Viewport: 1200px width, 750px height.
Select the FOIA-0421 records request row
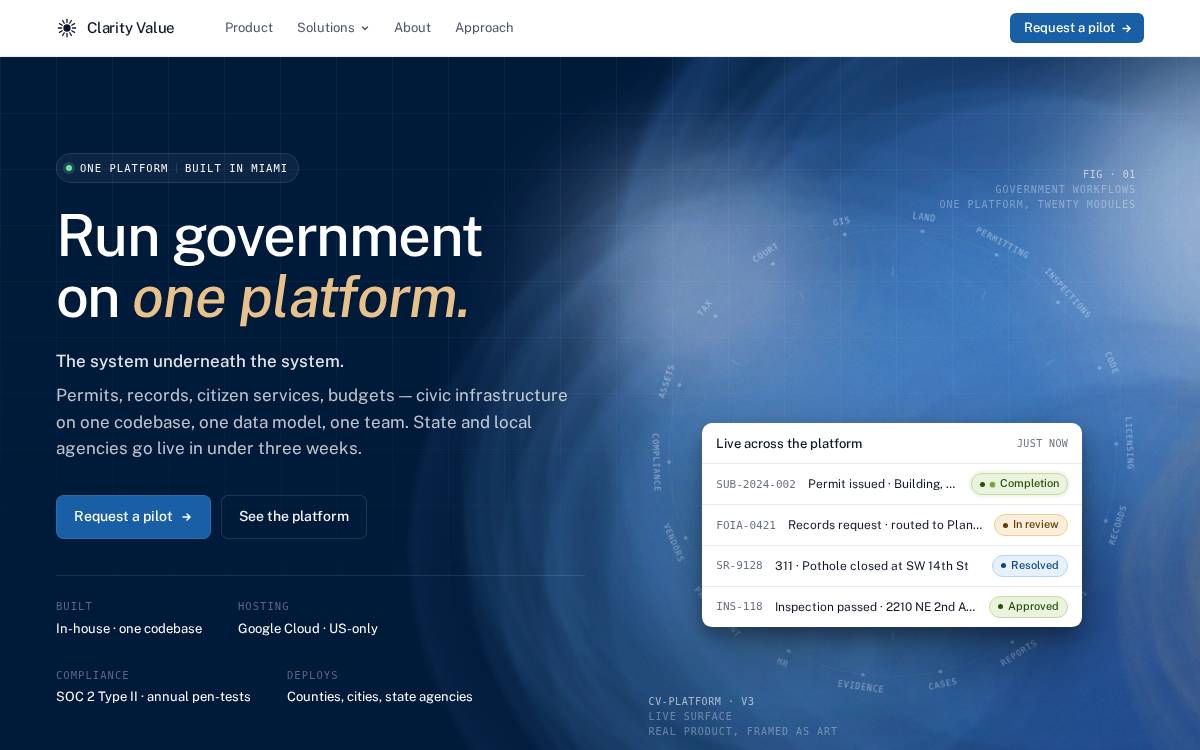click(x=892, y=525)
